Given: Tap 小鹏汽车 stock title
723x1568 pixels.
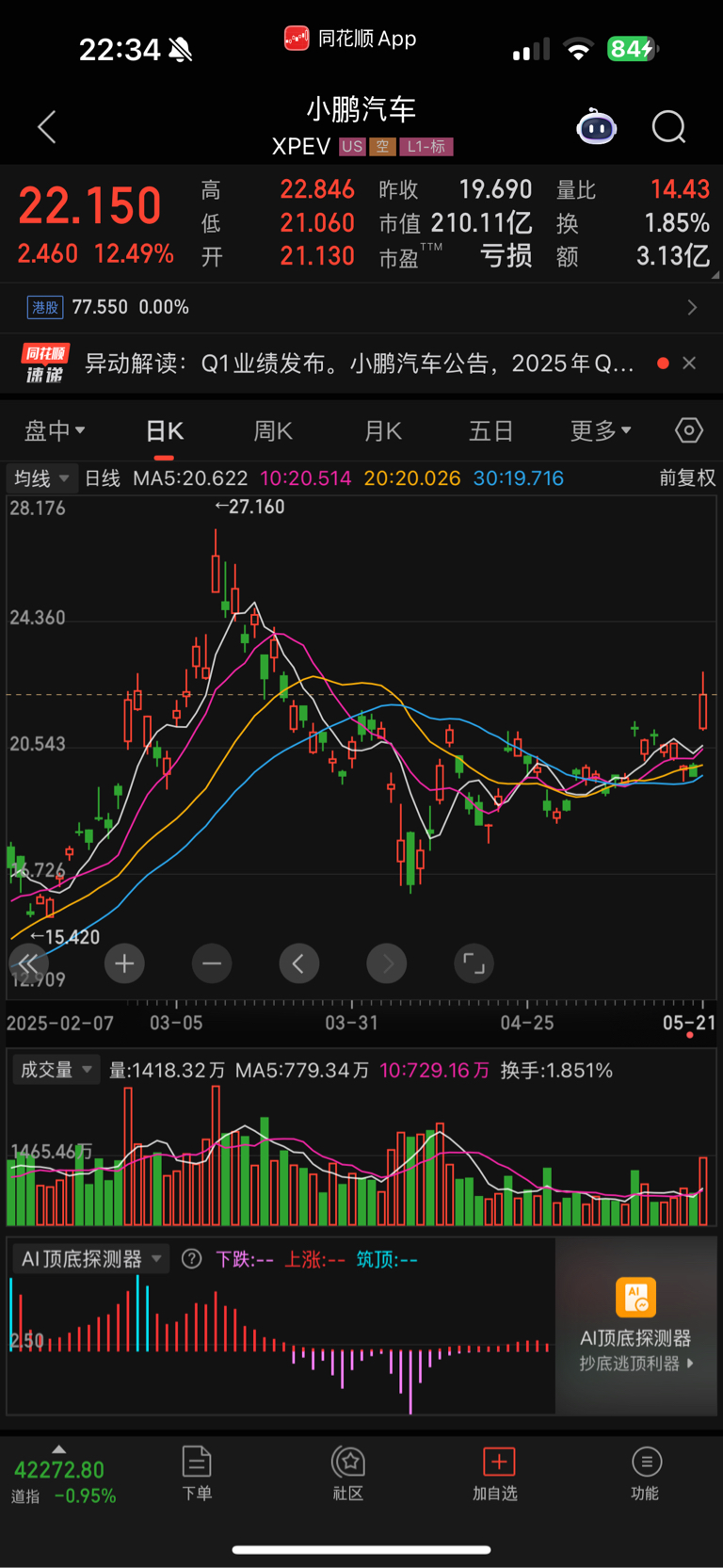Looking at the screenshot, I should (361, 109).
